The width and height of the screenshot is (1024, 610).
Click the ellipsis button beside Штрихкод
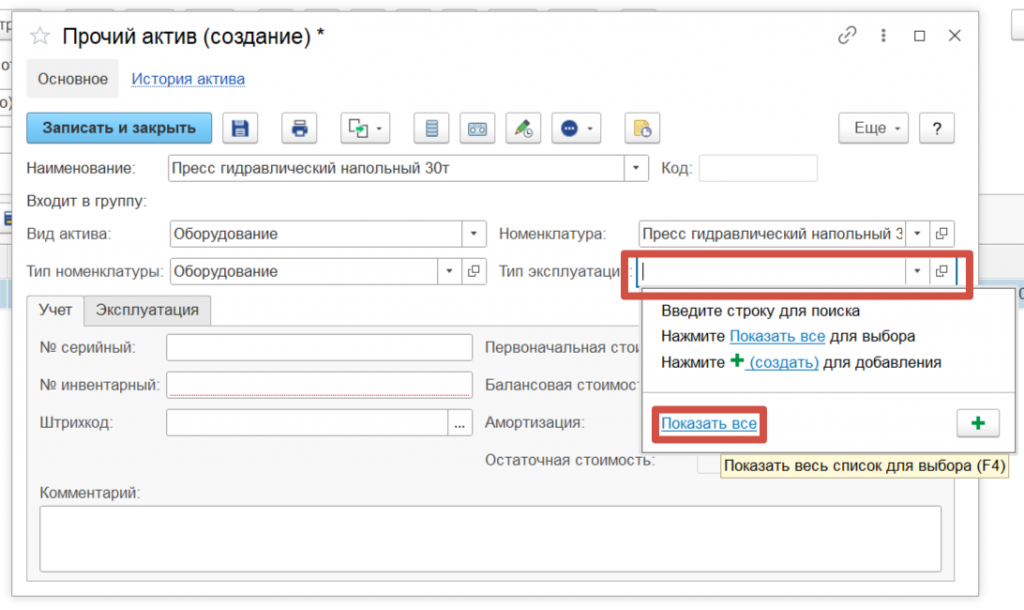click(459, 423)
